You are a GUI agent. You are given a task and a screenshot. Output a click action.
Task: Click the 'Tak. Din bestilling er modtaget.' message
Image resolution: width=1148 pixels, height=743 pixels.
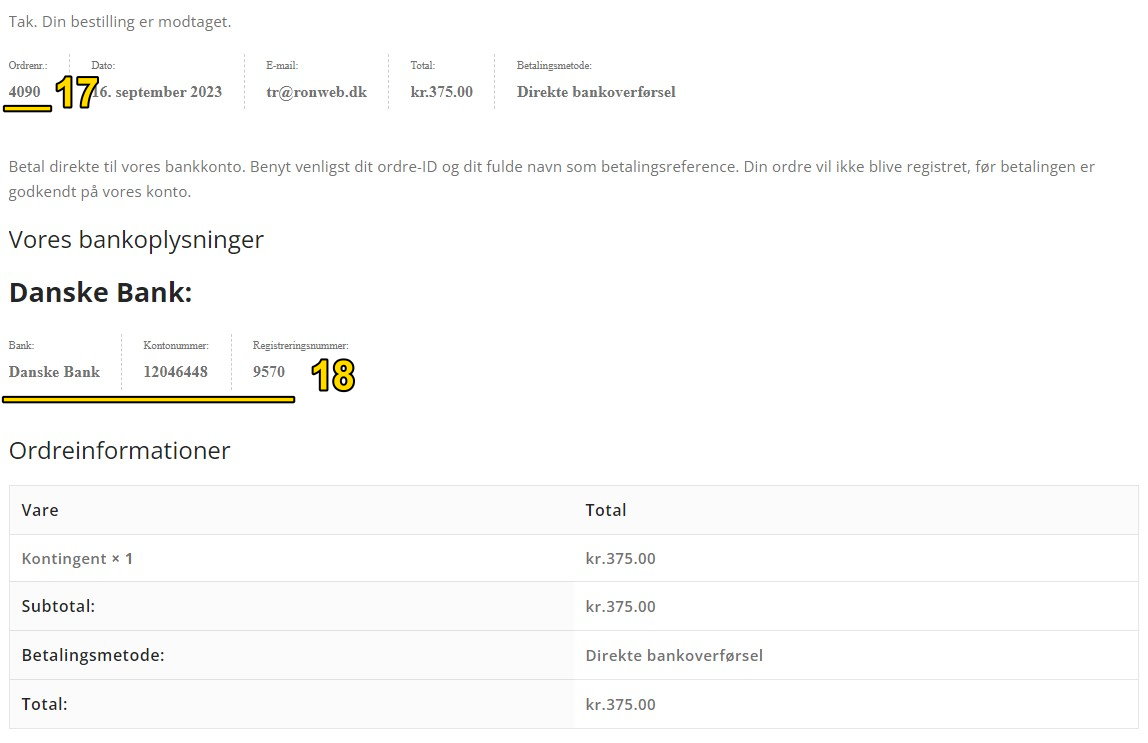pyautogui.click(x=120, y=22)
